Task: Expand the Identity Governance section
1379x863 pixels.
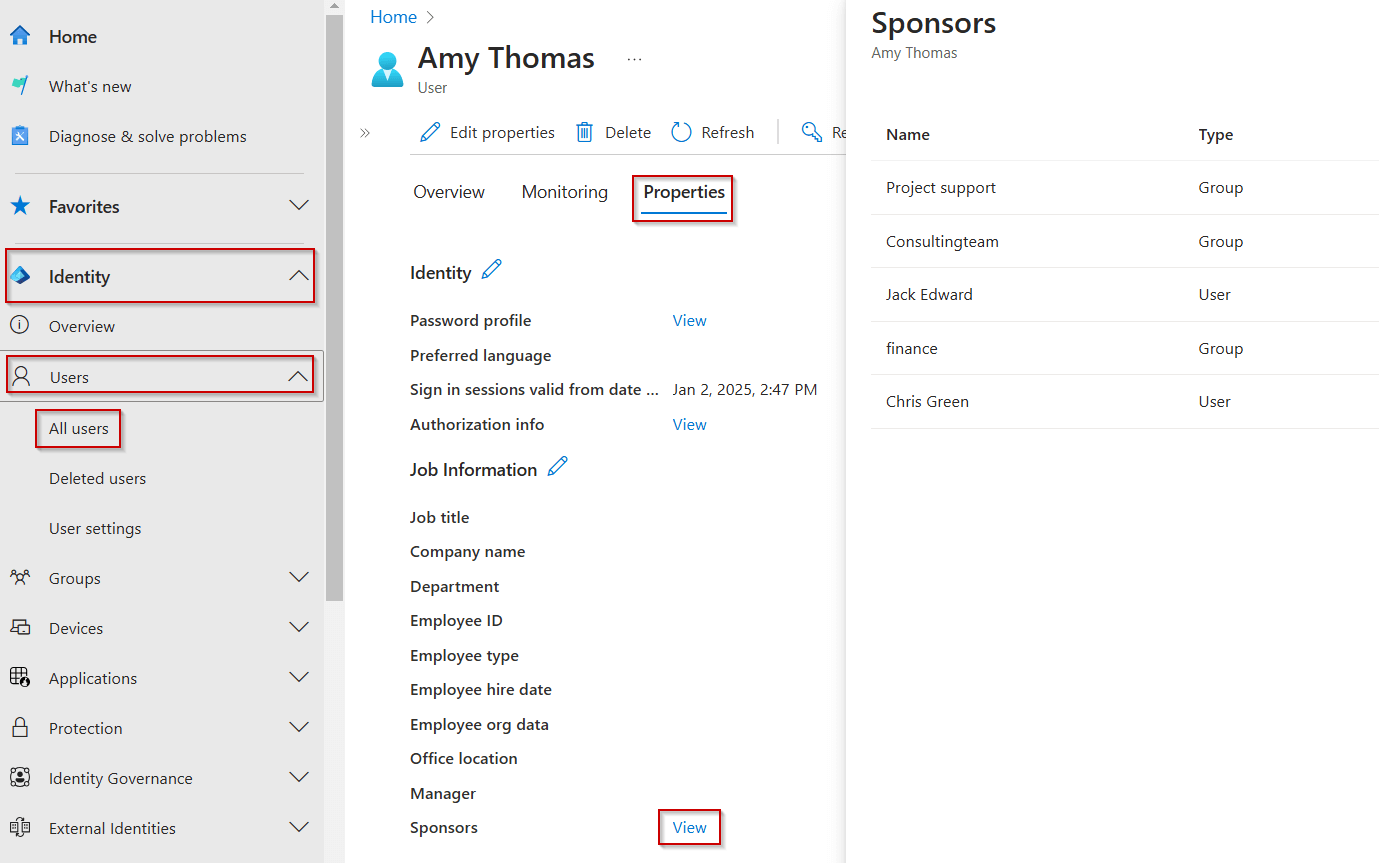Action: click(x=298, y=777)
